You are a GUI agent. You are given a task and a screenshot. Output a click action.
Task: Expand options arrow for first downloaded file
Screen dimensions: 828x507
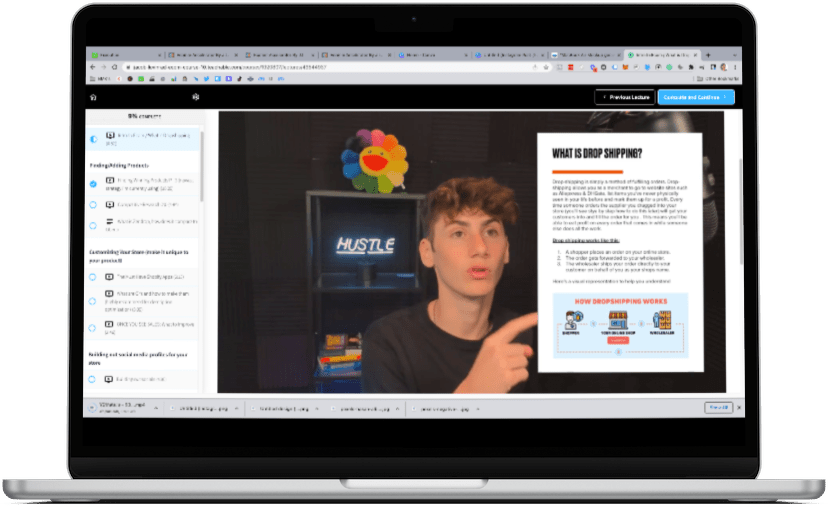[156, 408]
